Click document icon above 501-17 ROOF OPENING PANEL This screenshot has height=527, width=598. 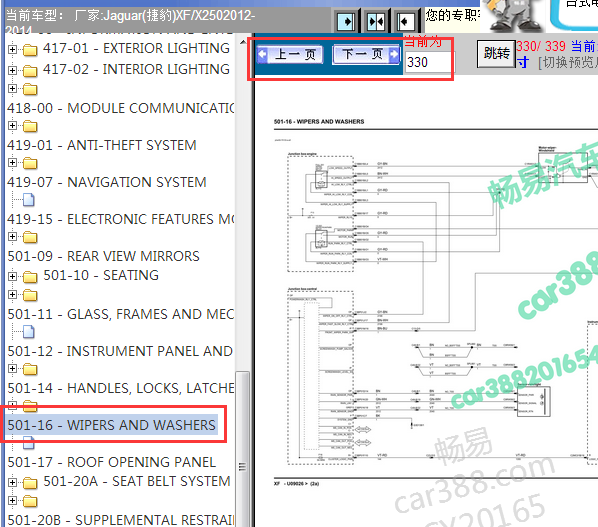coord(29,442)
